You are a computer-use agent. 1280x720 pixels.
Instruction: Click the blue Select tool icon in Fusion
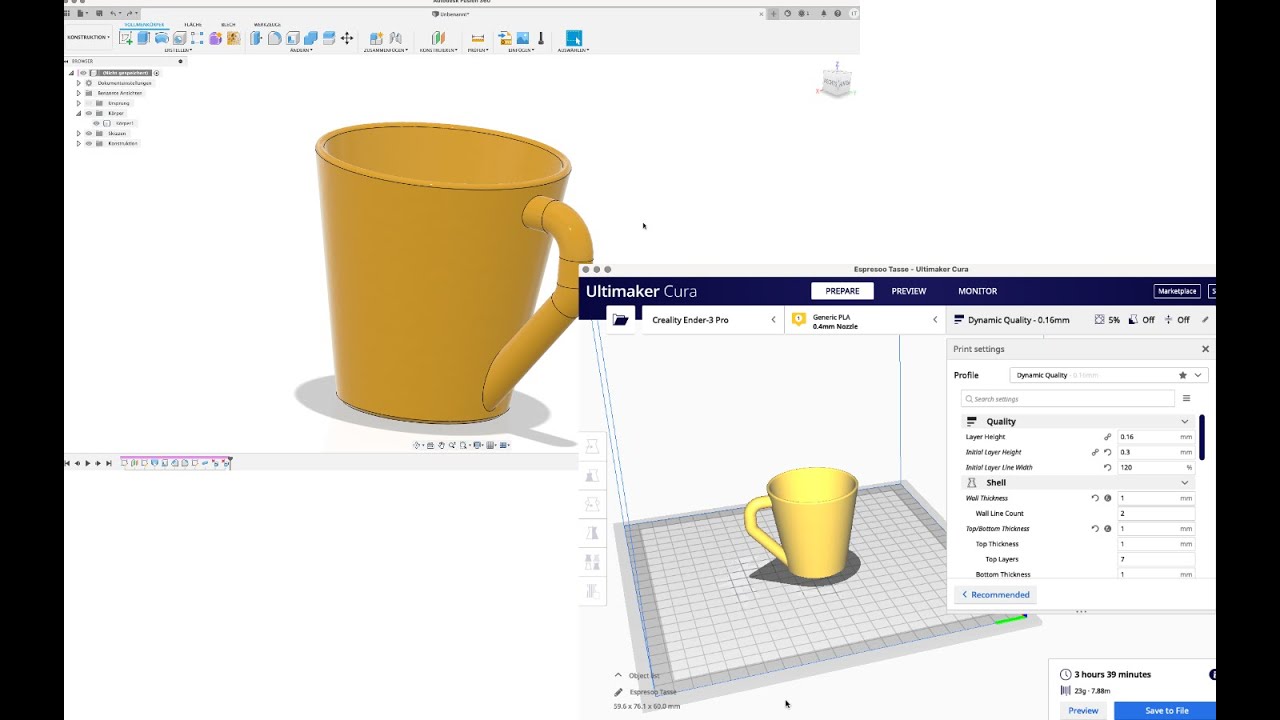click(574, 38)
